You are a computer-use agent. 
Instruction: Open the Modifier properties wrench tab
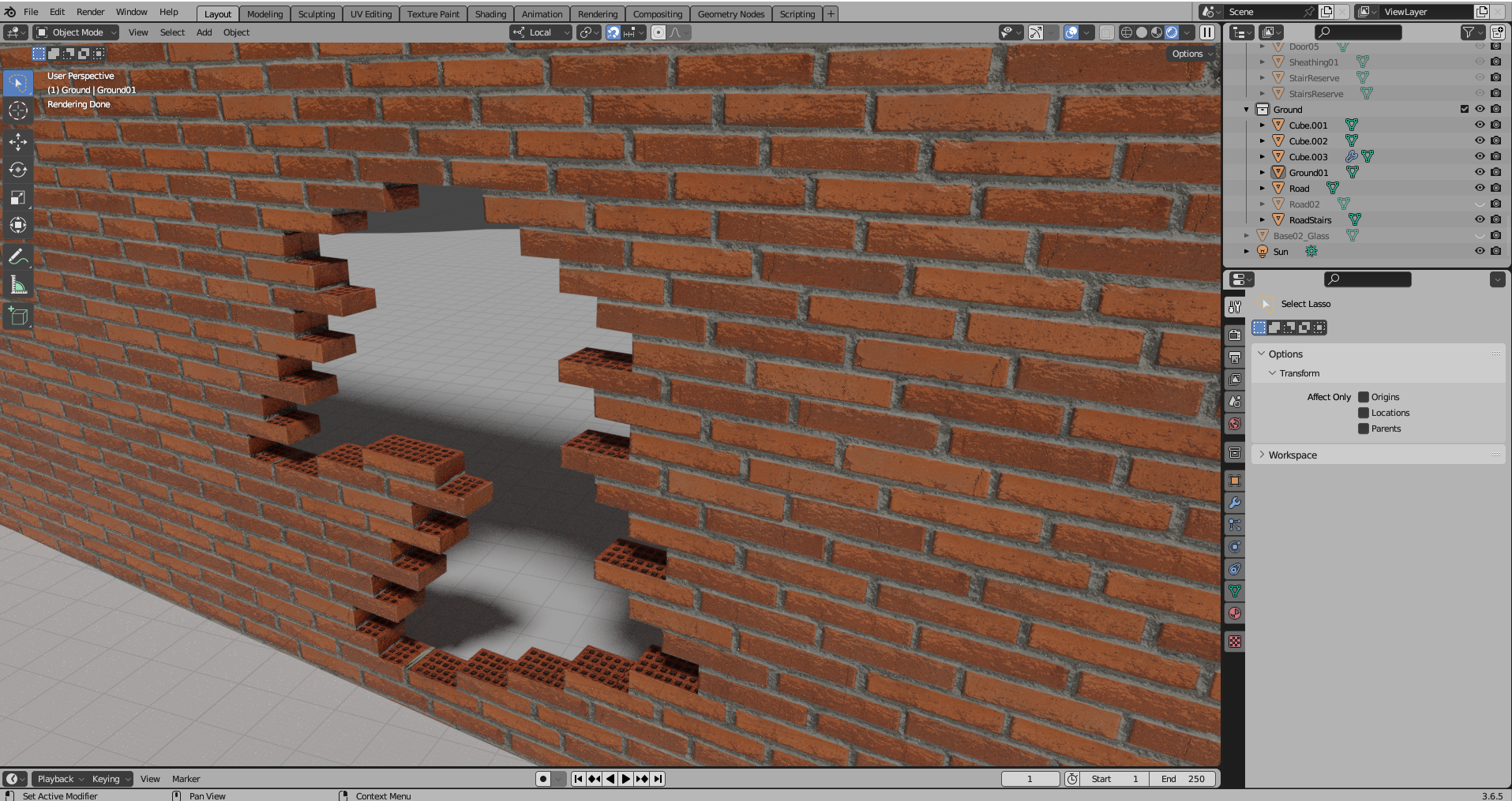pos(1235,503)
